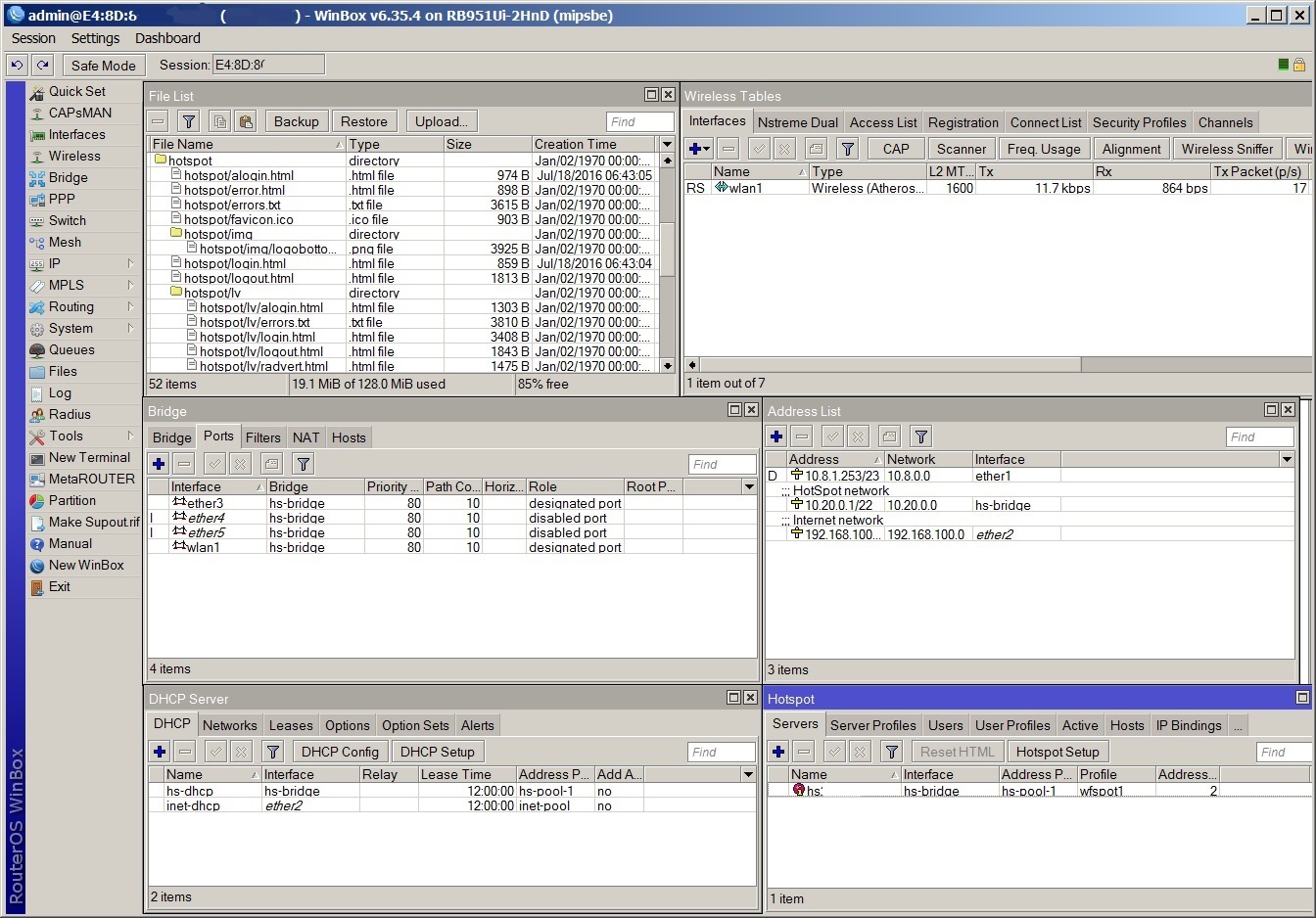The image size is (1316, 918).
Task: Open the Leases tab in DHCP Server
Action: pyautogui.click(x=291, y=725)
